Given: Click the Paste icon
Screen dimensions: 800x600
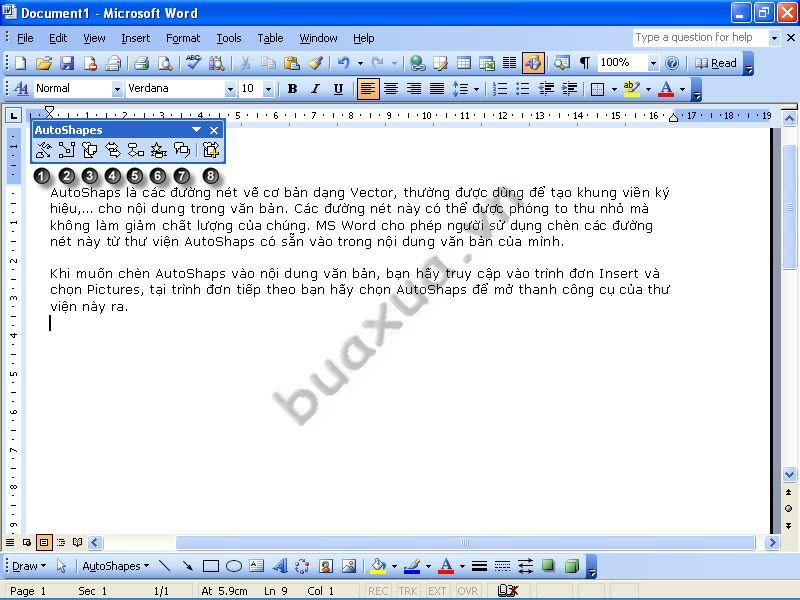Looking at the screenshot, I should [291, 63].
